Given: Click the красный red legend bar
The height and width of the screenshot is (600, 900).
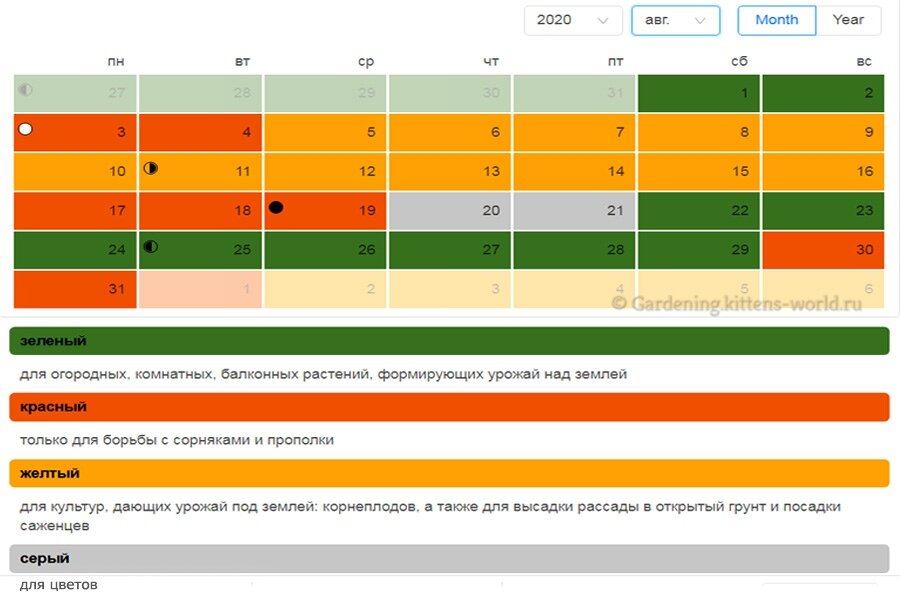Looking at the screenshot, I should 449,407.
